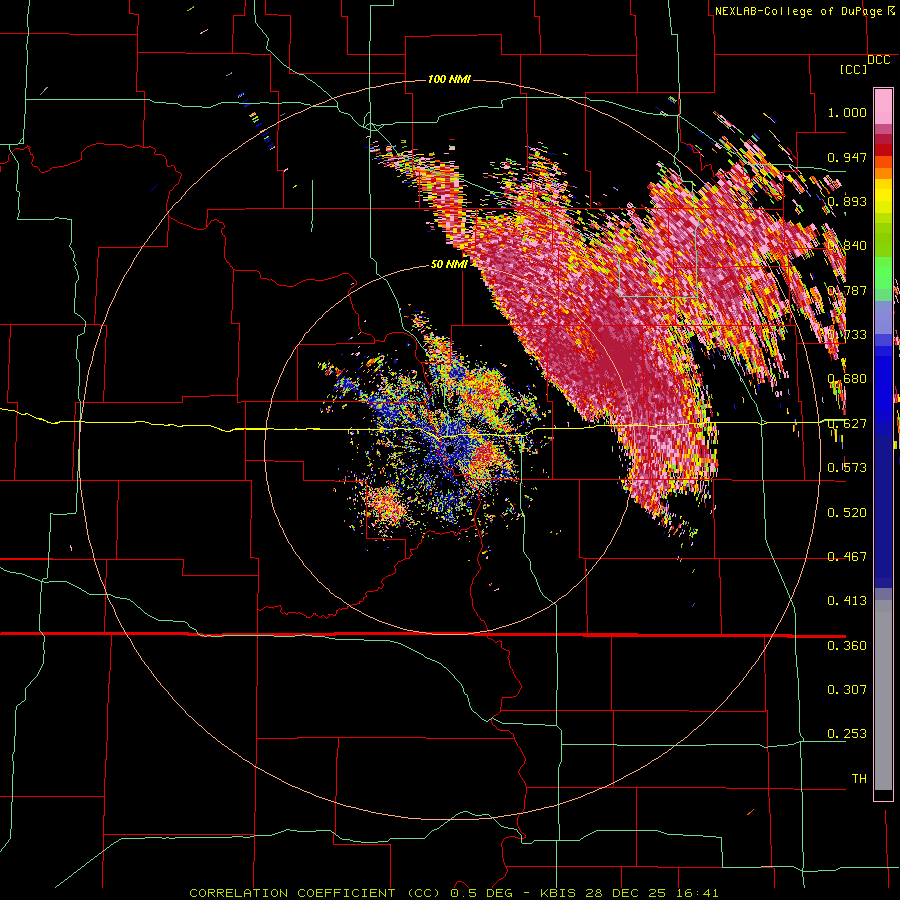Image resolution: width=900 pixels, height=900 pixels.
Task: Select the 0.787 scale value
Action: coord(847,290)
